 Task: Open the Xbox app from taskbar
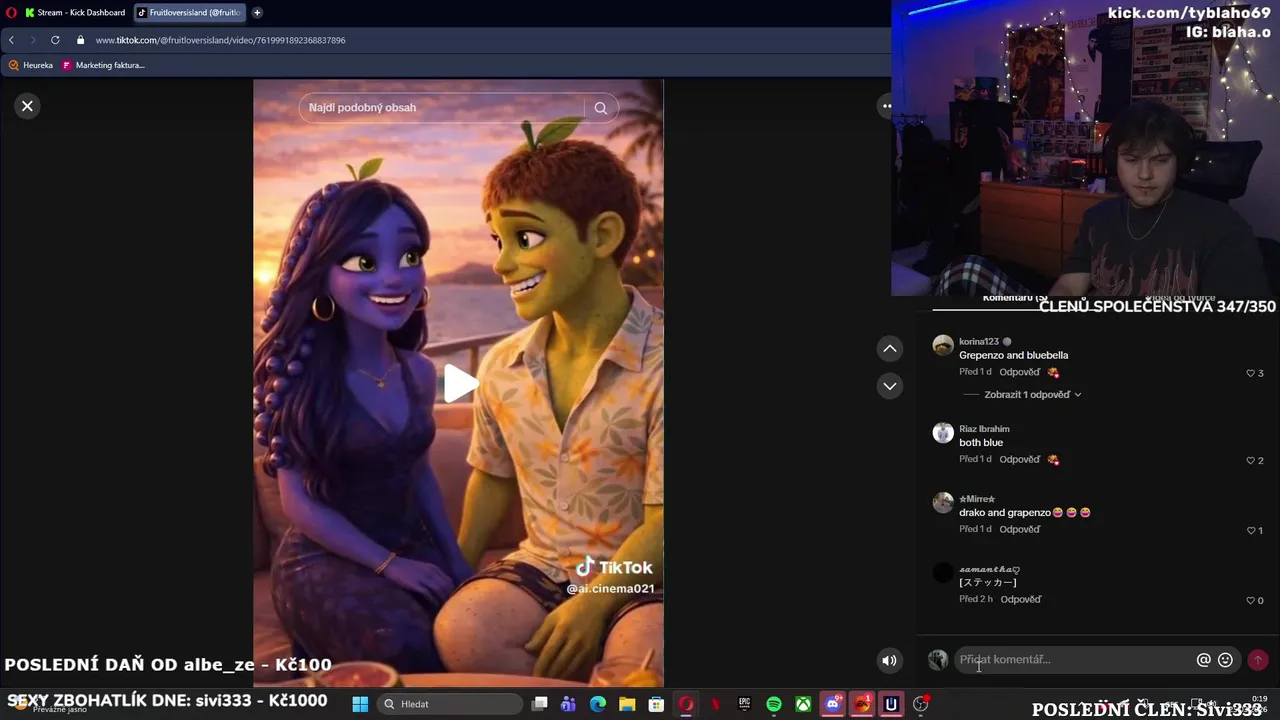803,704
